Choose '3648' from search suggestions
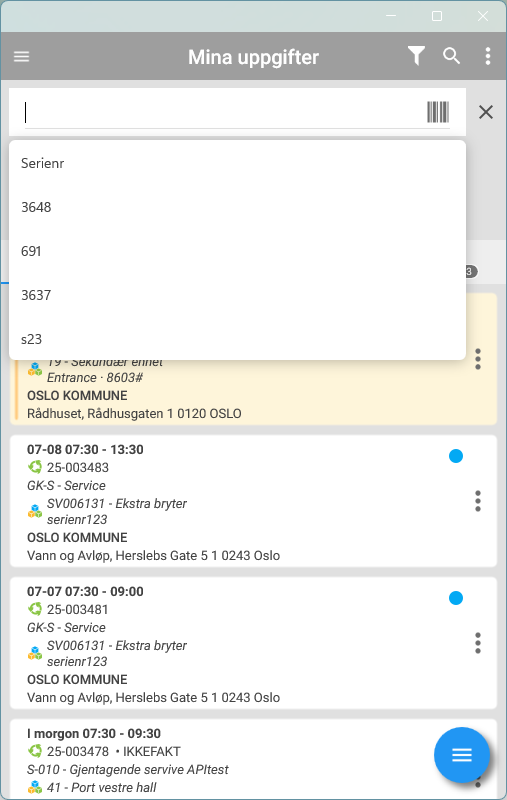Viewport: 507px width, 800px height. [x=237, y=207]
